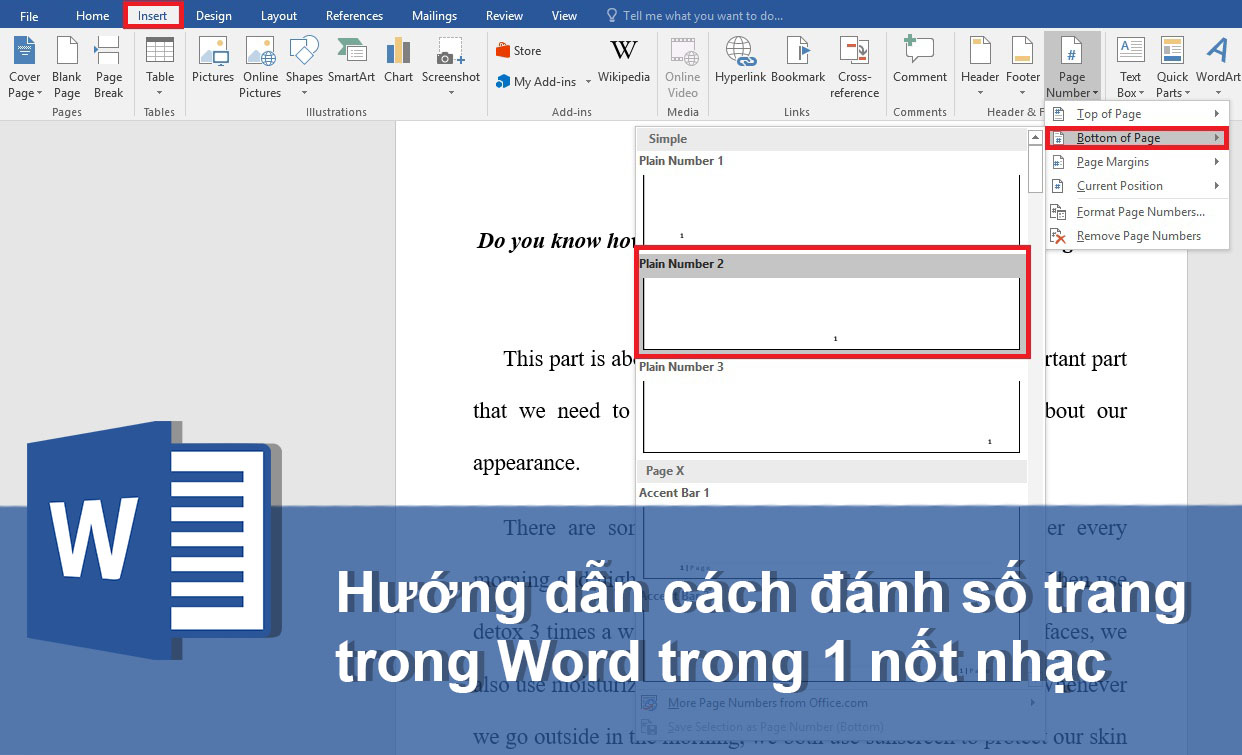
Task: Insert a Bookmark
Action: click(798, 60)
